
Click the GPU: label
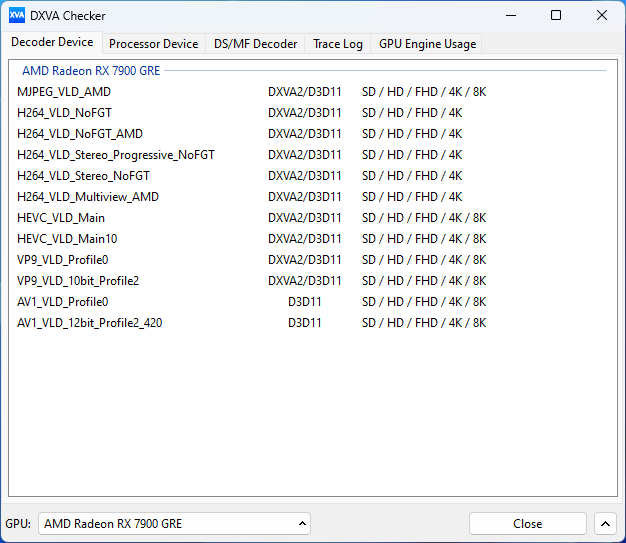18,523
